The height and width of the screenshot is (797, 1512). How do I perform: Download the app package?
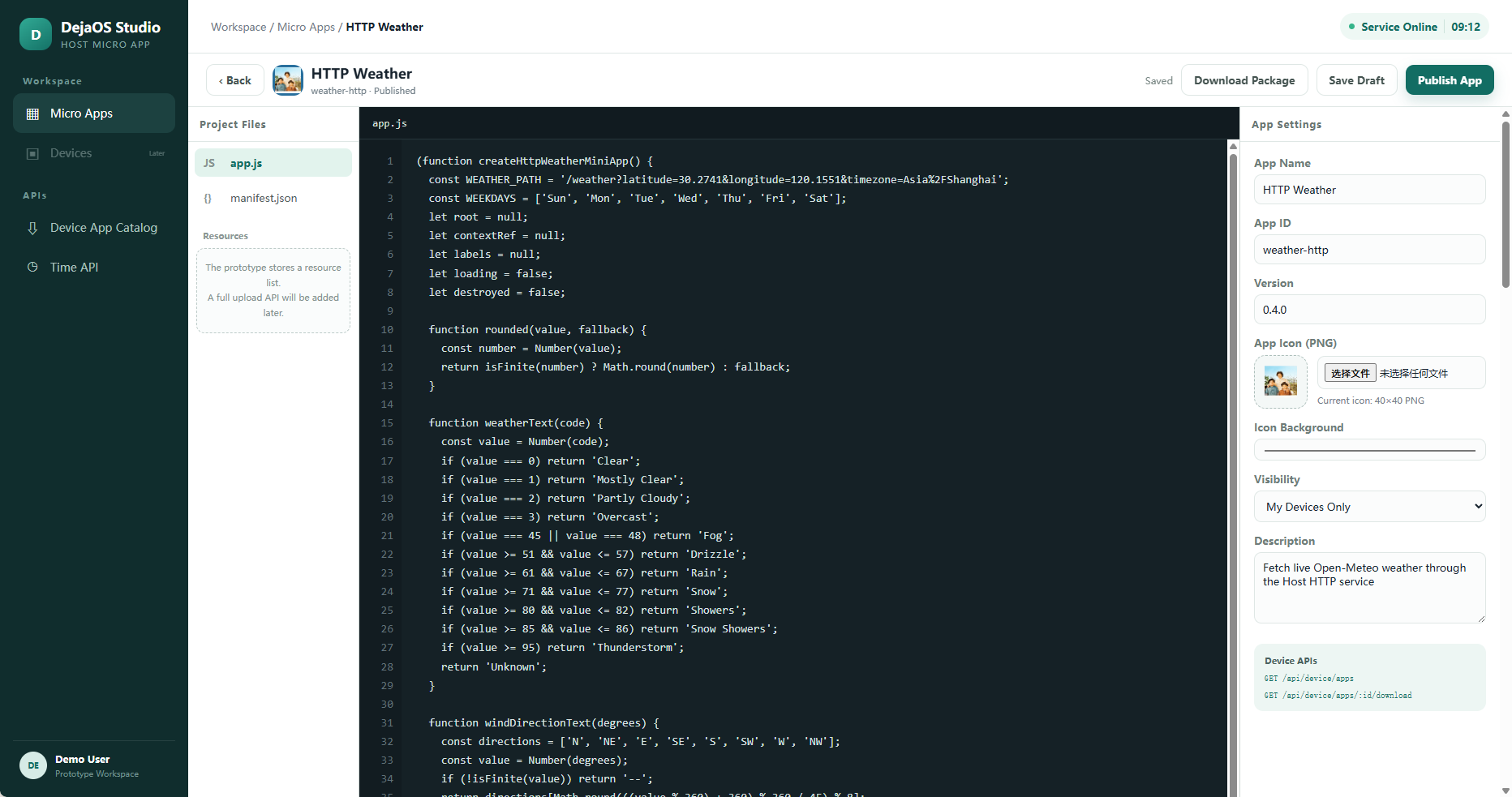1244,80
